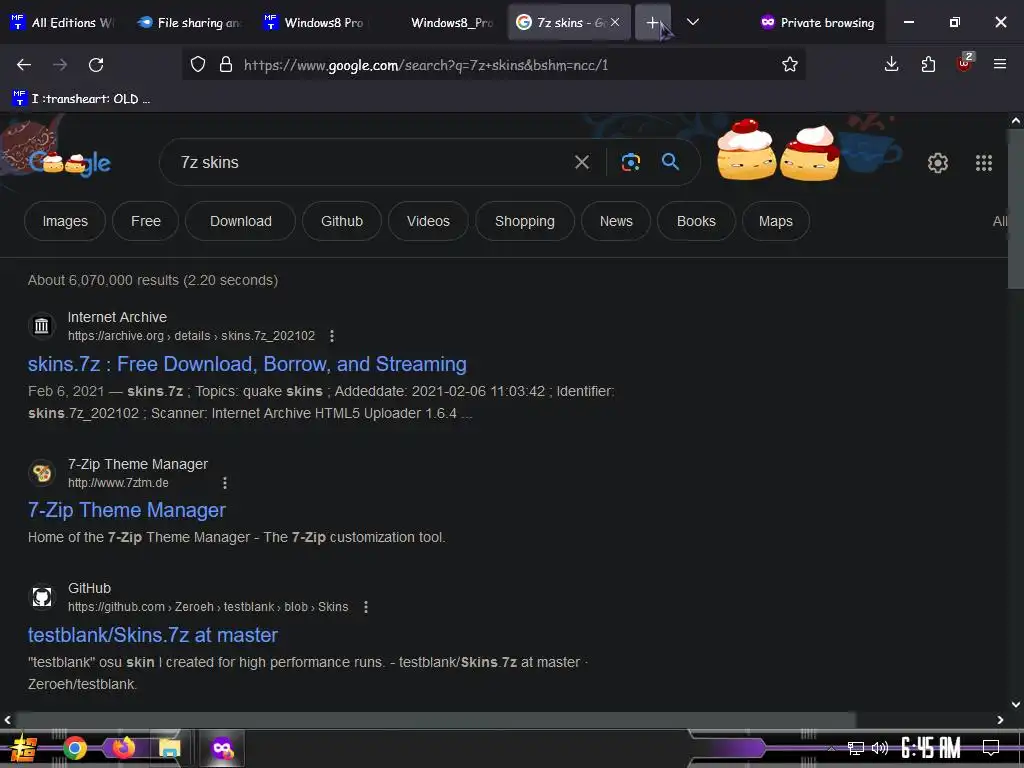1024x768 pixels.
Task: Open the volume control in tray
Action: coord(880,748)
